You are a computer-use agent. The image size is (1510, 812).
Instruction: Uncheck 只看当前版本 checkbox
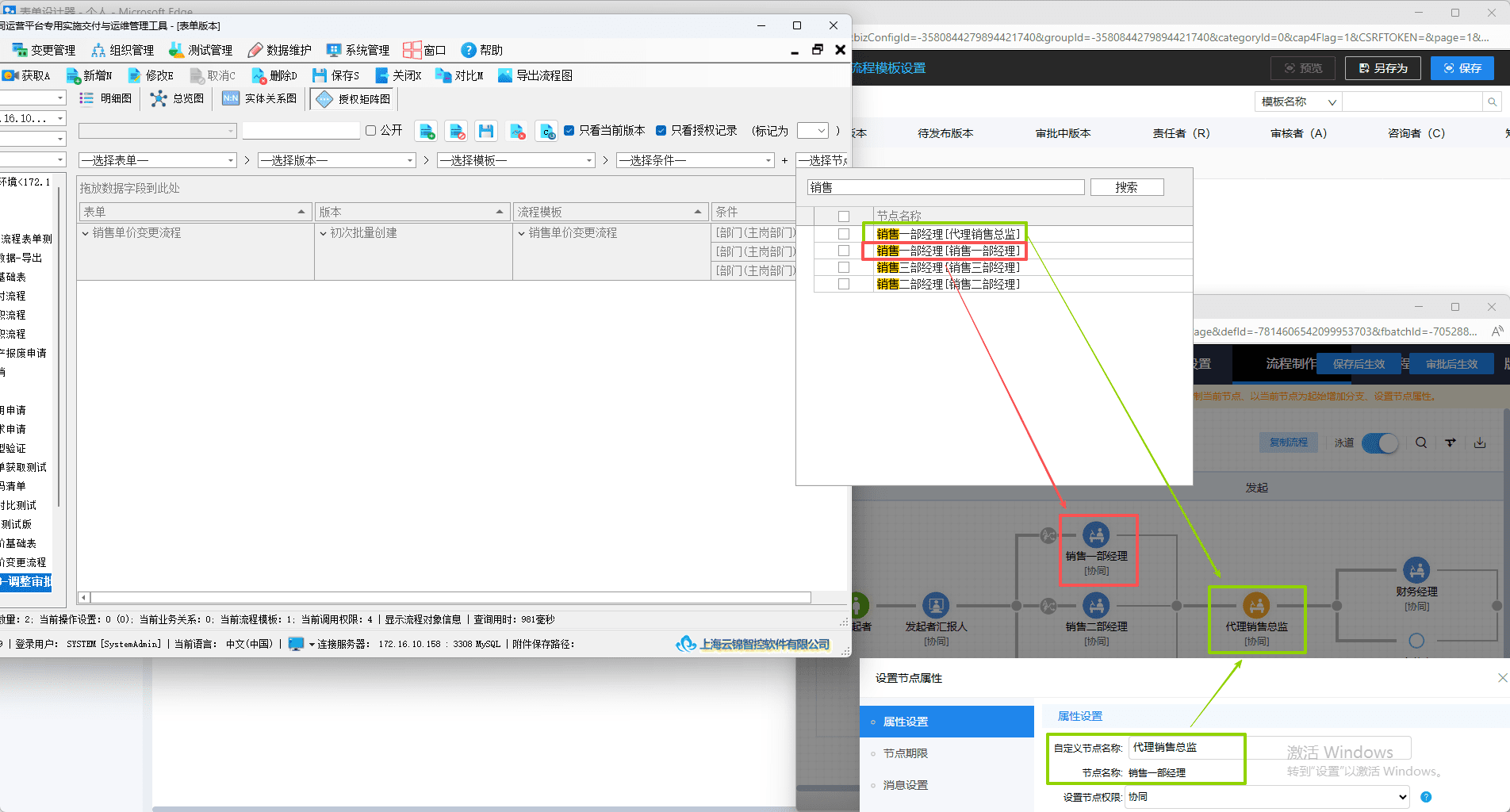(569, 131)
